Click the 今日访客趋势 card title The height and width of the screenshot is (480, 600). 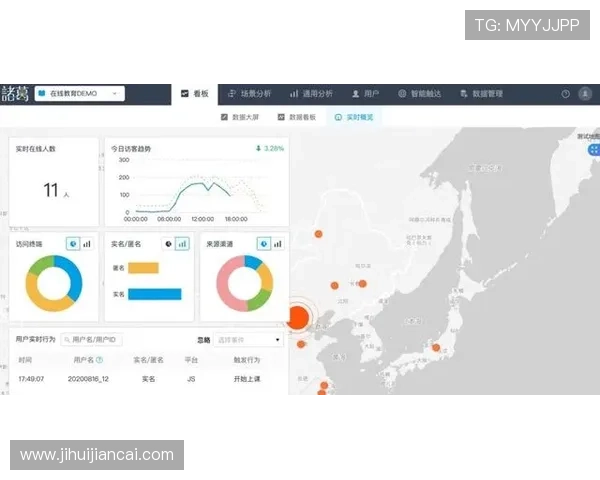(x=131, y=149)
